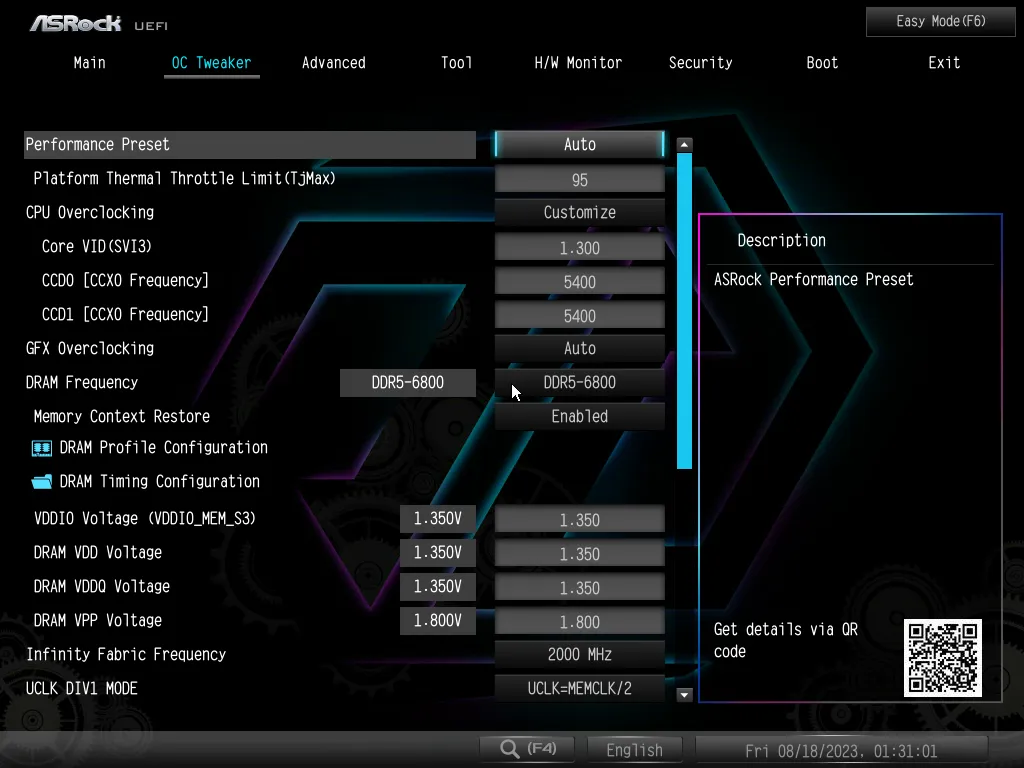The image size is (1024, 768).
Task: Open Infinity Fabric Frequency 2000 MHz dropdown
Action: tap(580, 654)
